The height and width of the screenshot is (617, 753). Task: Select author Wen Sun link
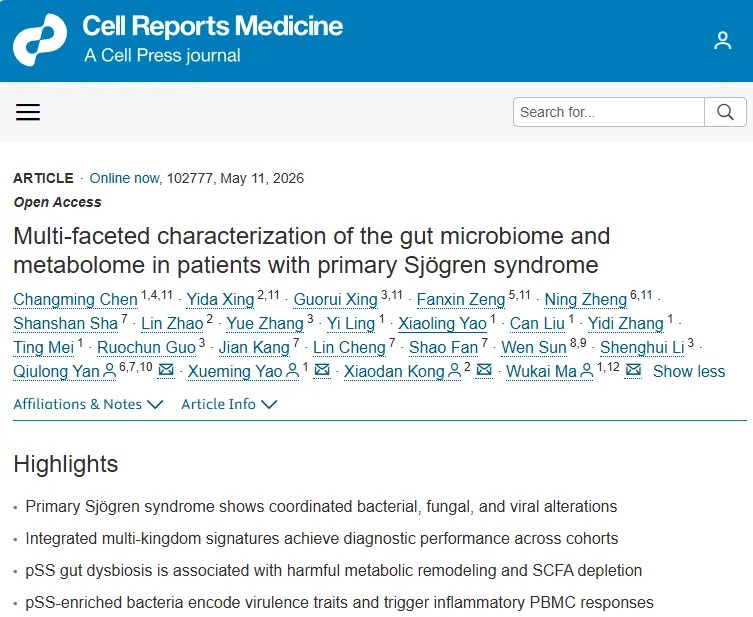[534, 347]
